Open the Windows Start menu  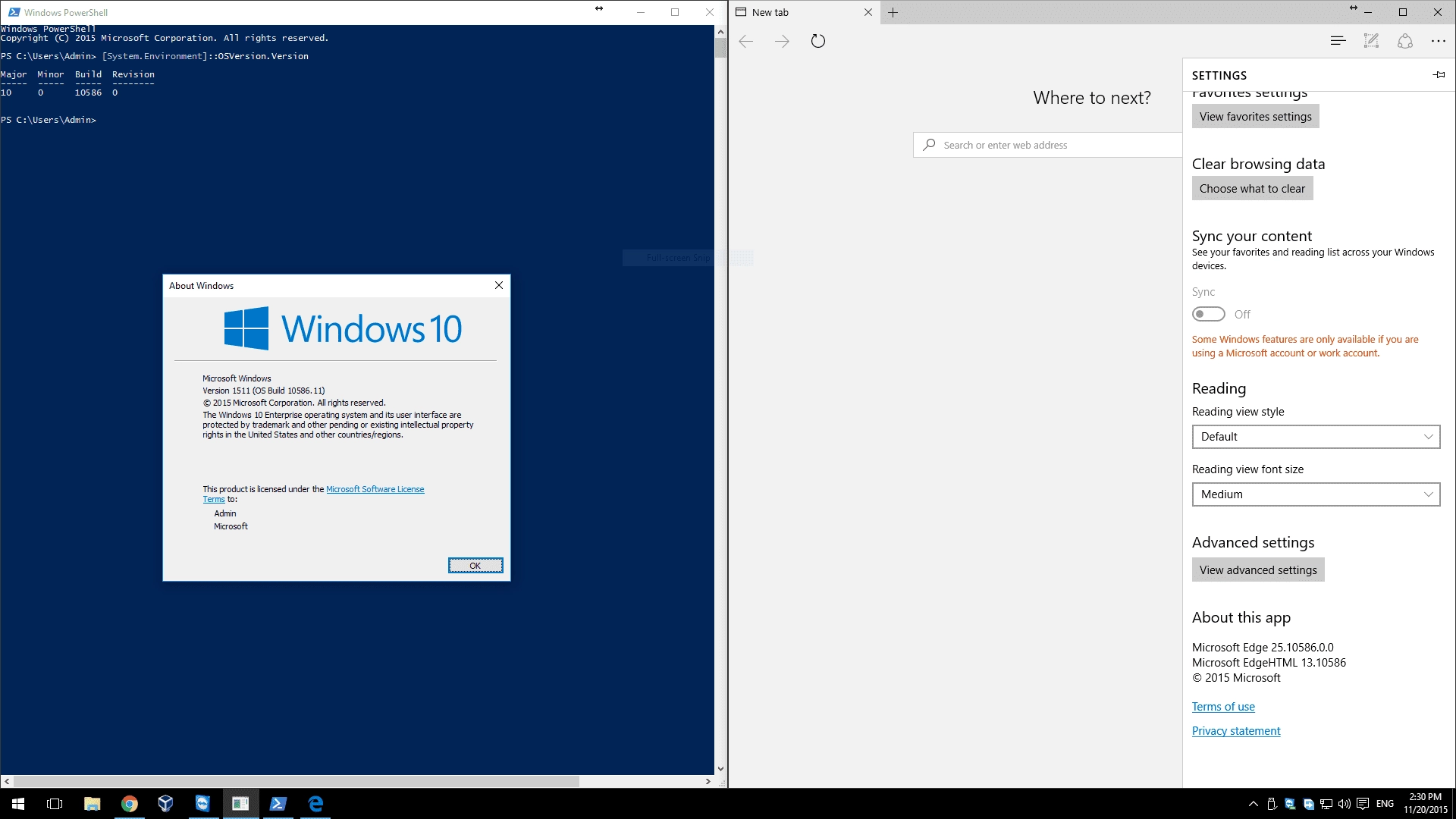click(x=18, y=804)
